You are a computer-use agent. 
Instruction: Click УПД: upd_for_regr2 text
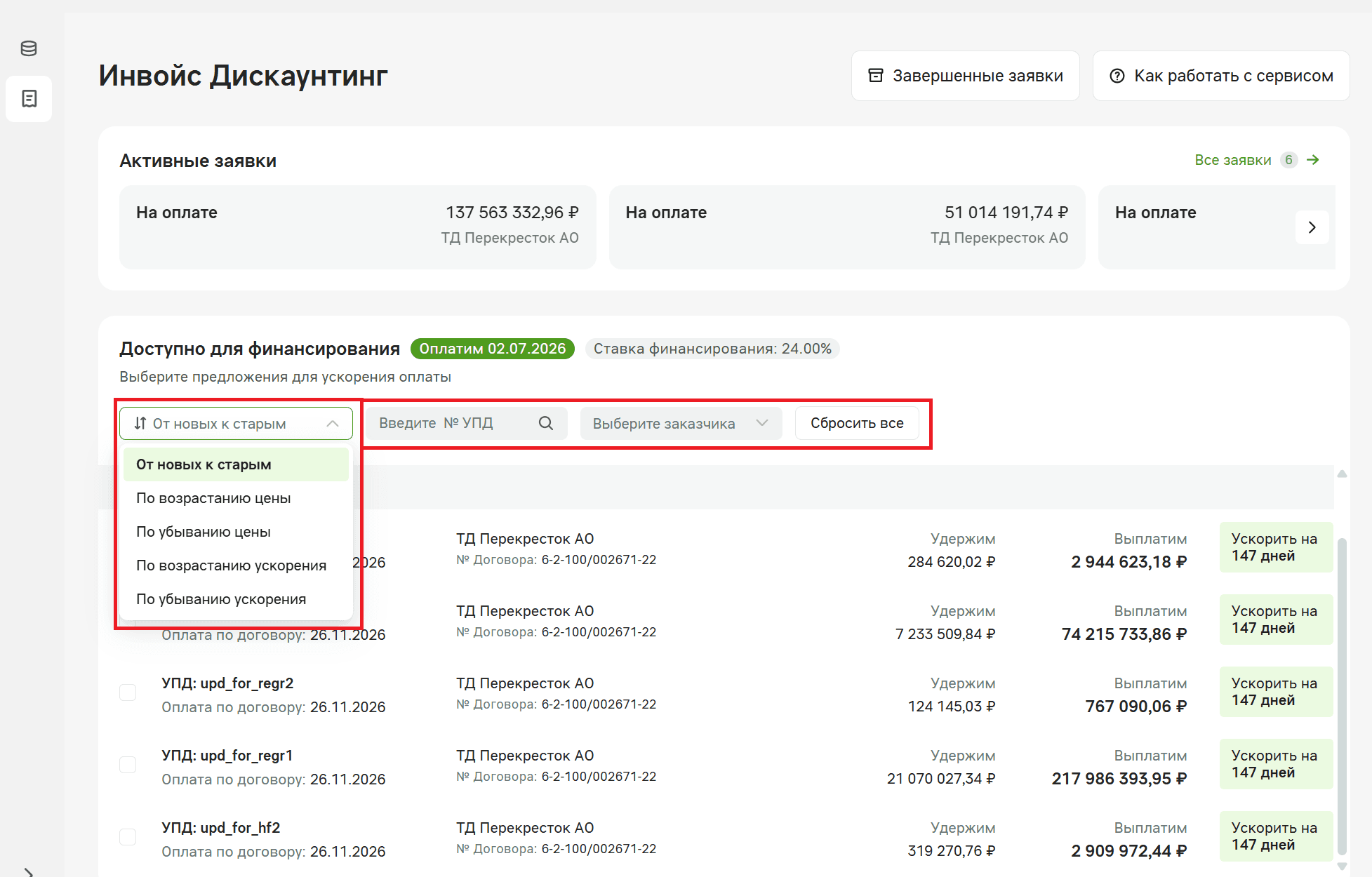pos(227,683)
